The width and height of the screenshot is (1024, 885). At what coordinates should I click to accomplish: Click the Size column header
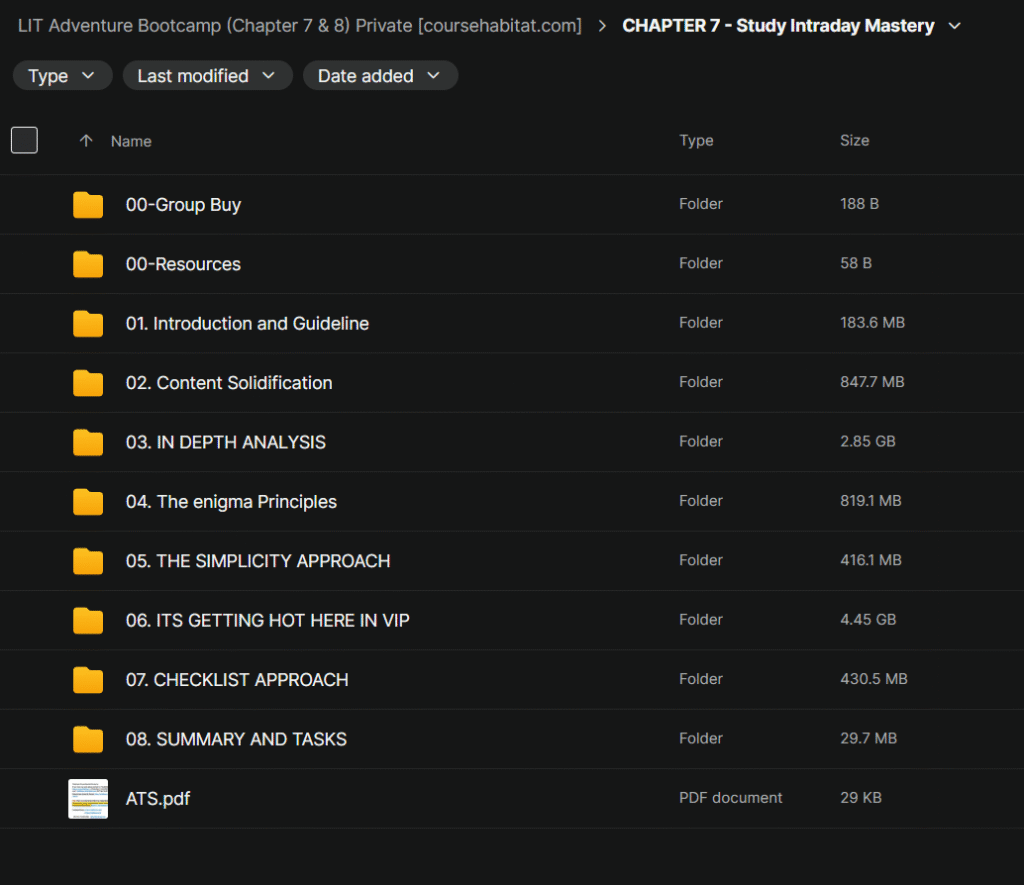[854, 141]
